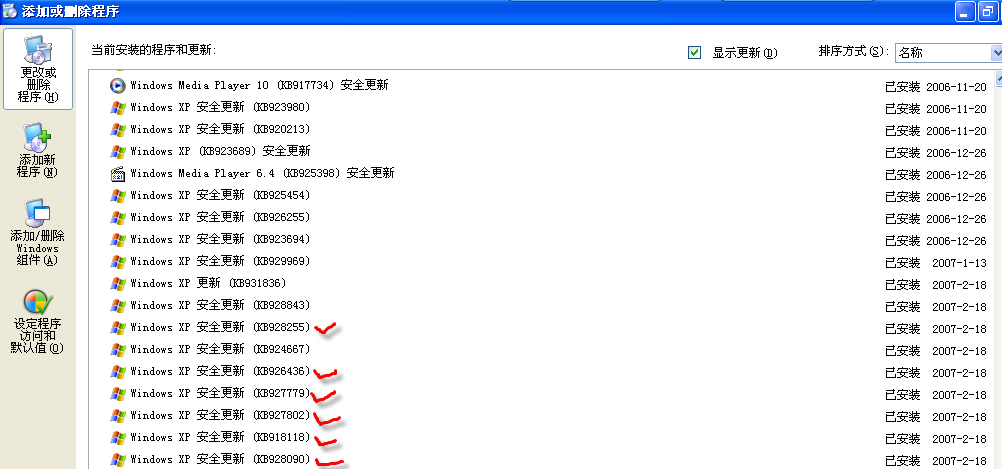1002x469 pixels.
Task: Click the icon beside KB927802 update
Action: pos(118,415)
